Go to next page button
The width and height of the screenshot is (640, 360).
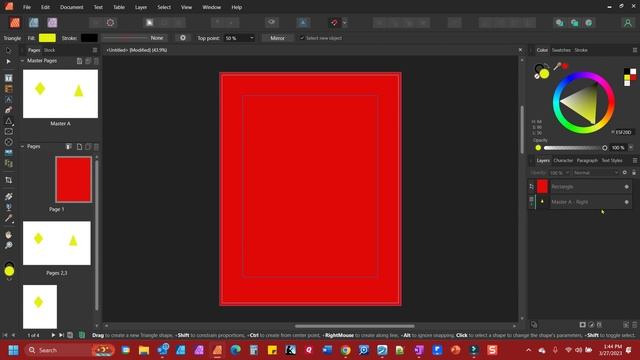click(53, 335)
